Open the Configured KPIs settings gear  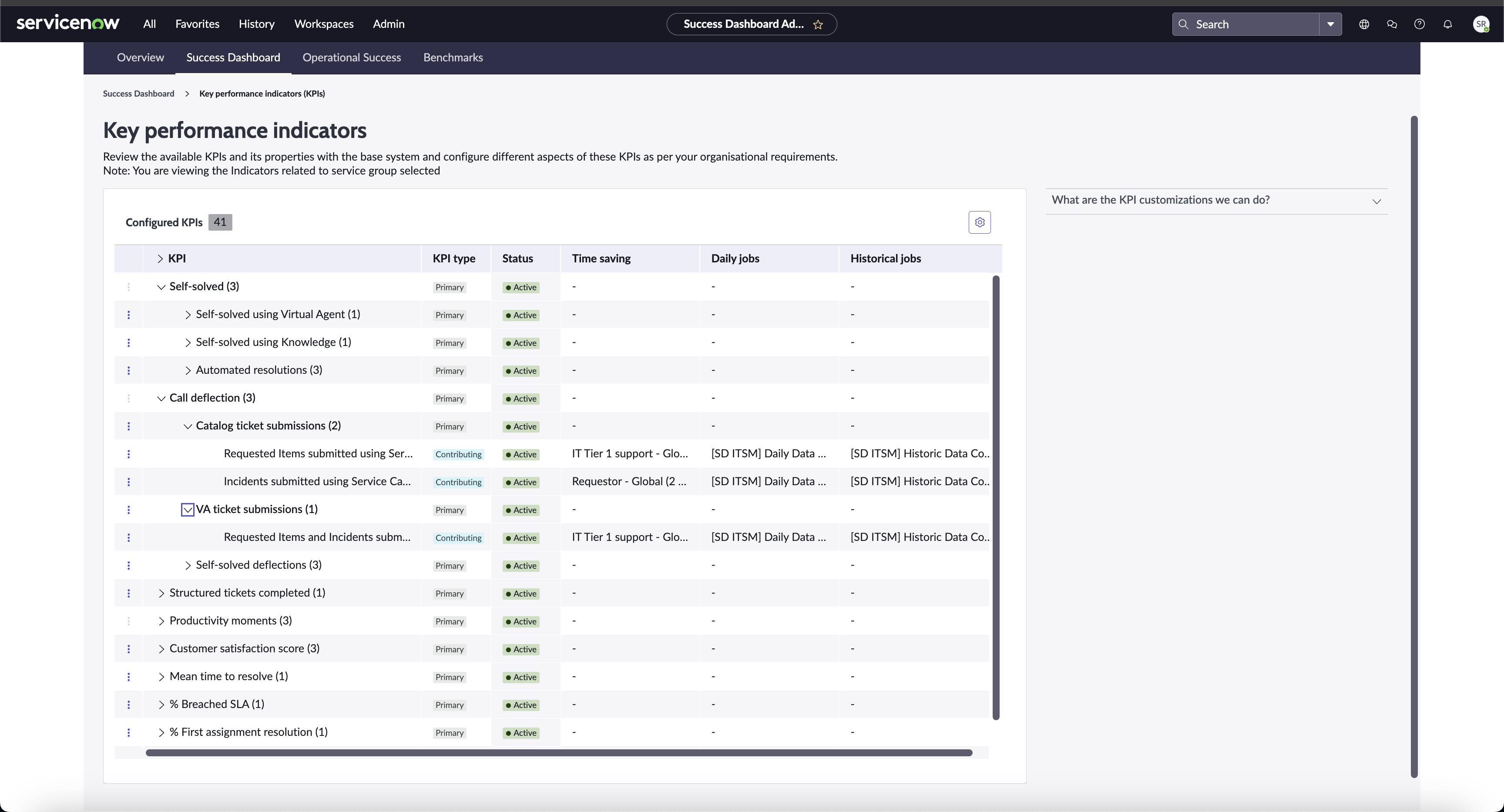click(979, 222)
